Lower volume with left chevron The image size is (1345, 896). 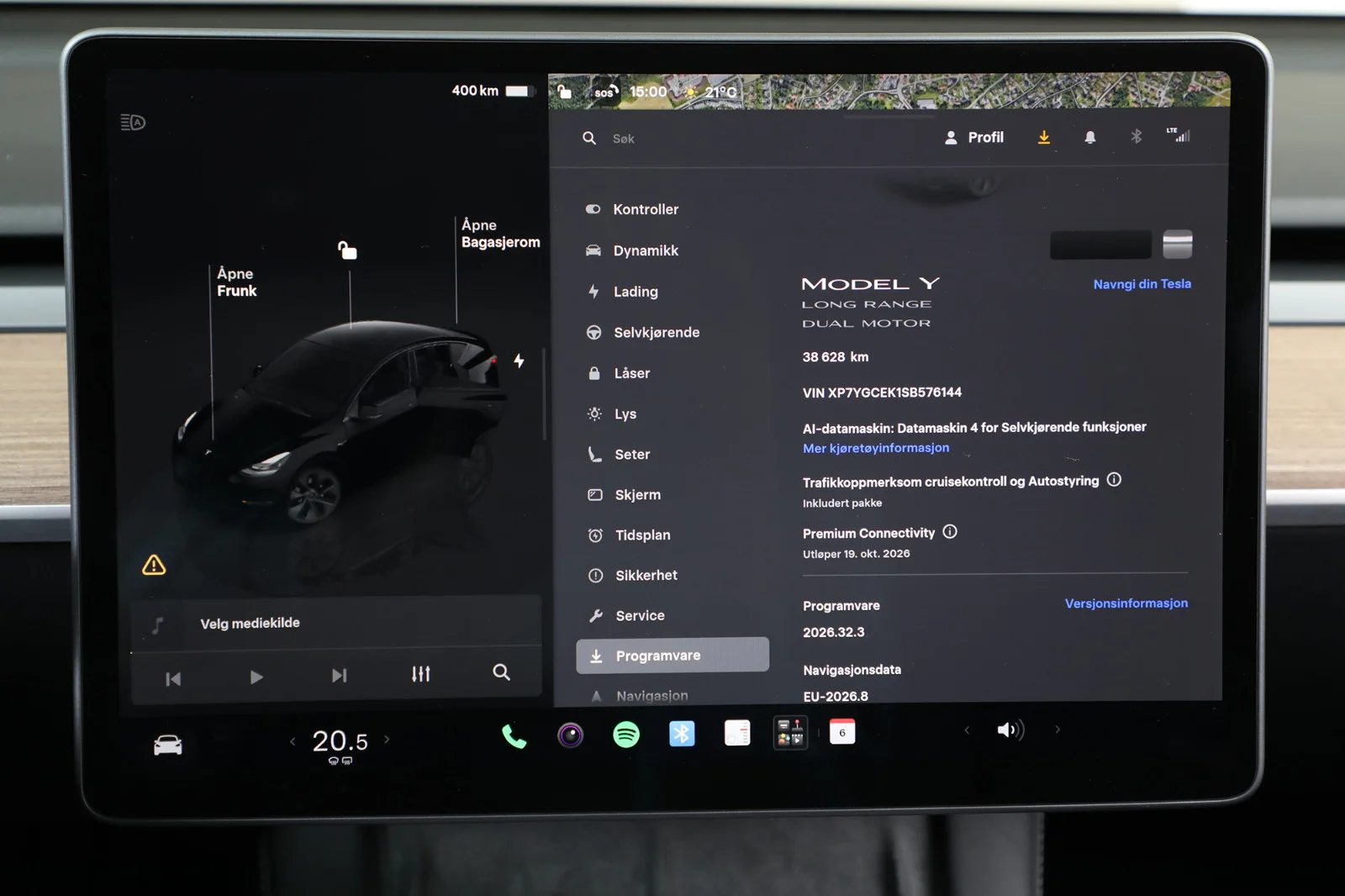pyautogui.click(x=967, y=730)
